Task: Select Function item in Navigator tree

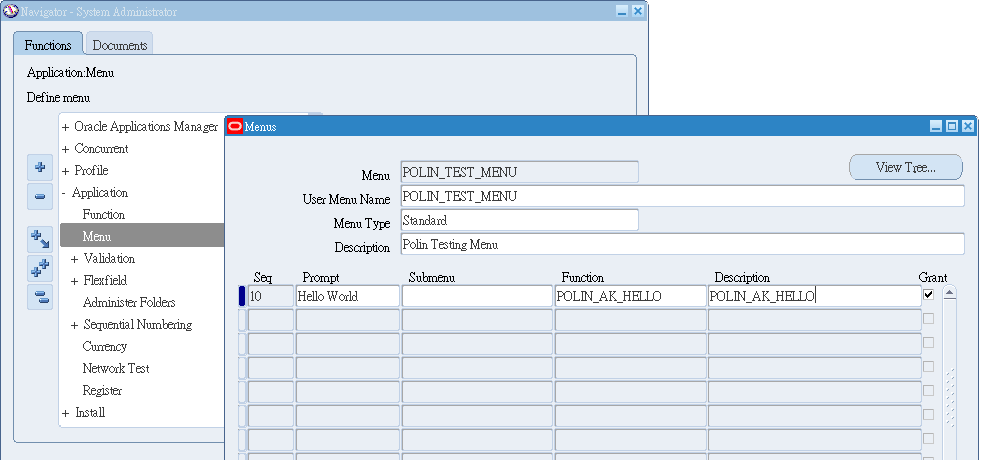Action: [x=104, y=215]
